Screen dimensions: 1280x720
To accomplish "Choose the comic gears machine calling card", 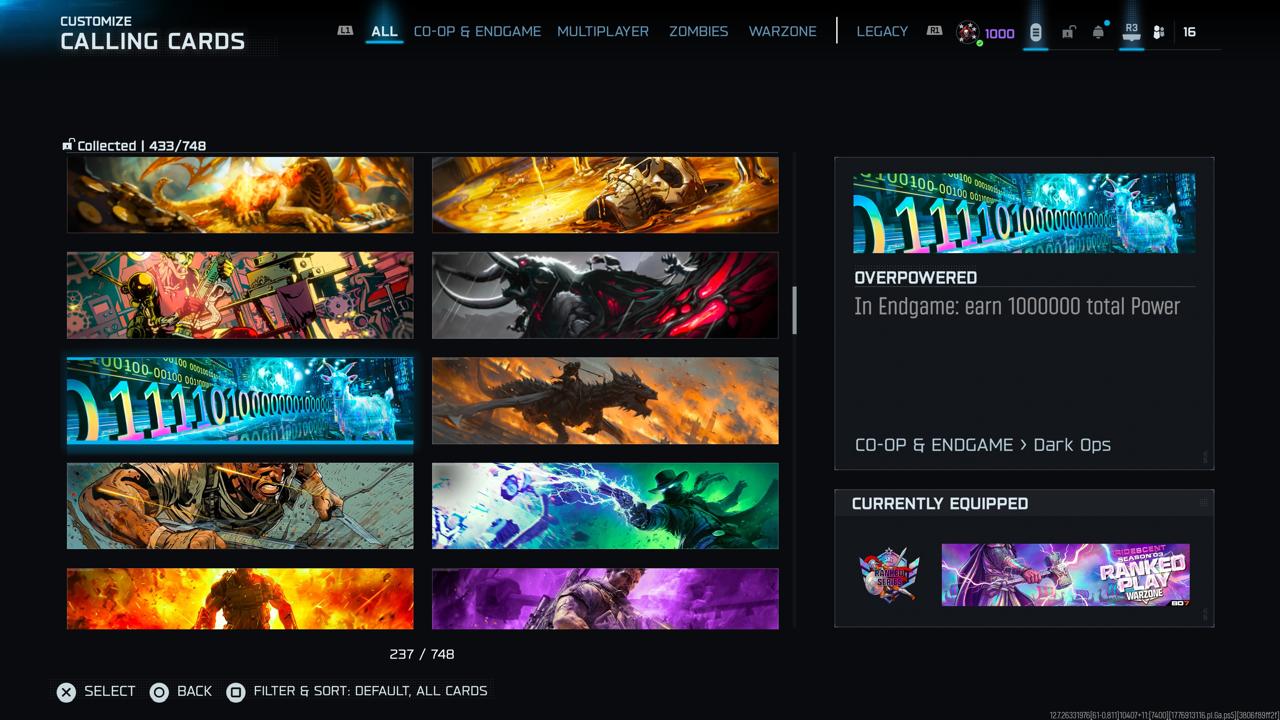I will click(x=240, y=295).
